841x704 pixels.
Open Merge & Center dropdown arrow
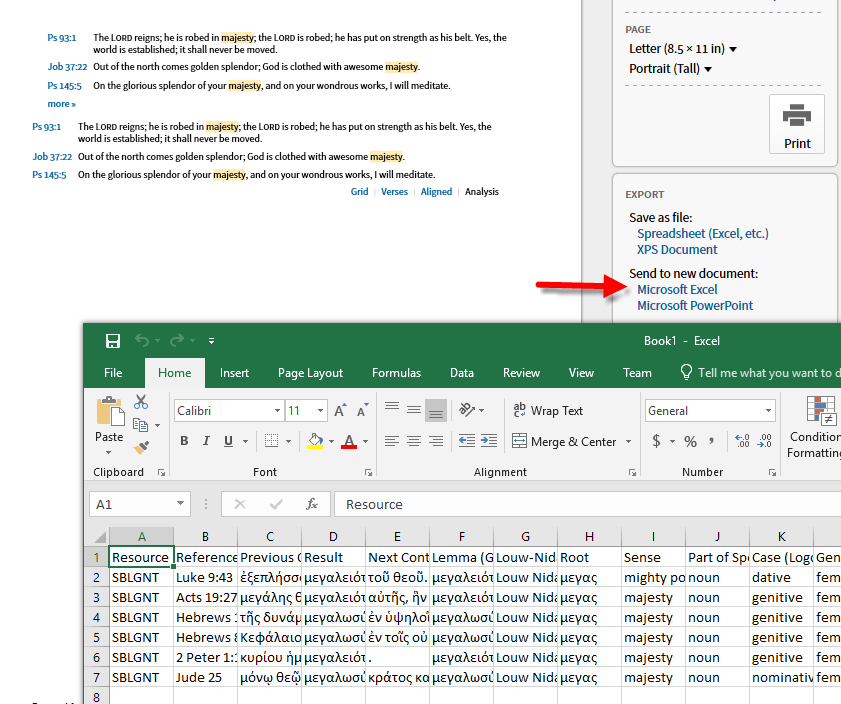[628, 442]
